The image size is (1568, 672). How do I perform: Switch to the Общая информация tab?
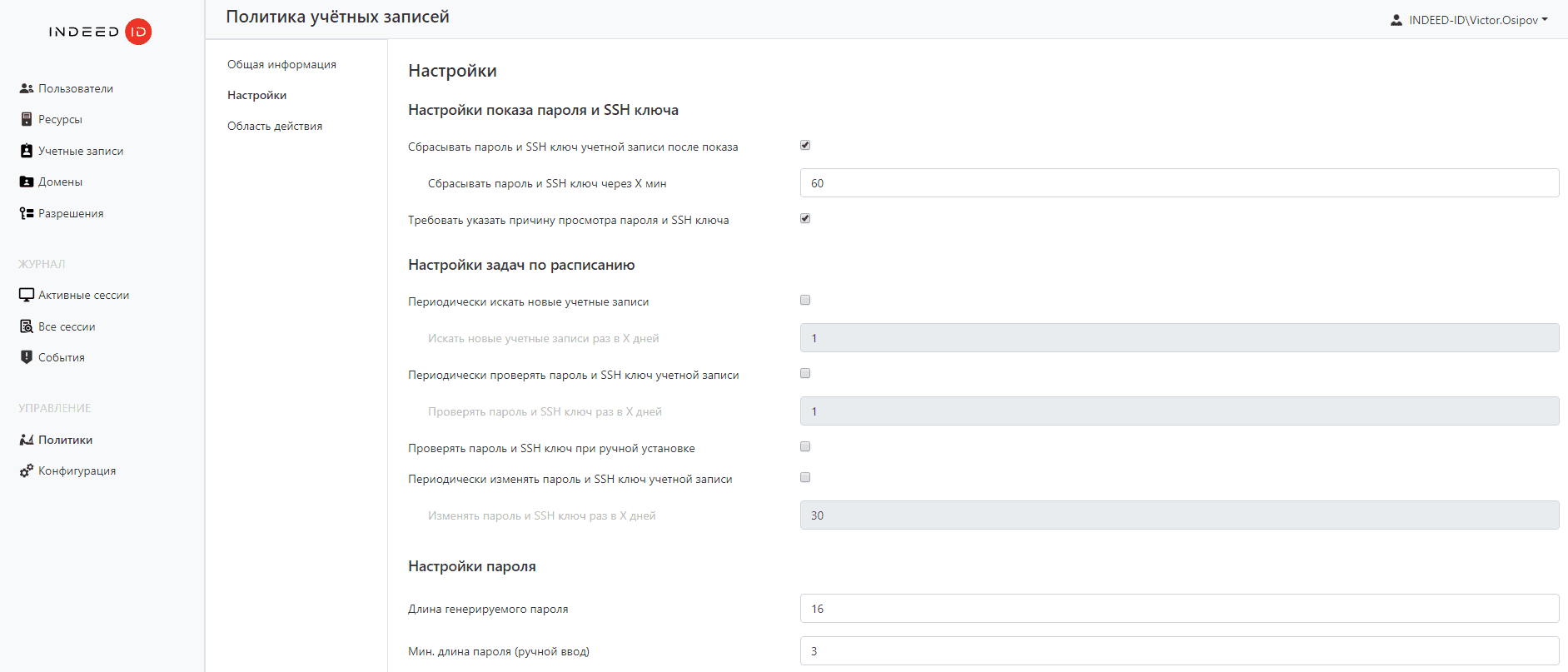click(x=281, y=64)
